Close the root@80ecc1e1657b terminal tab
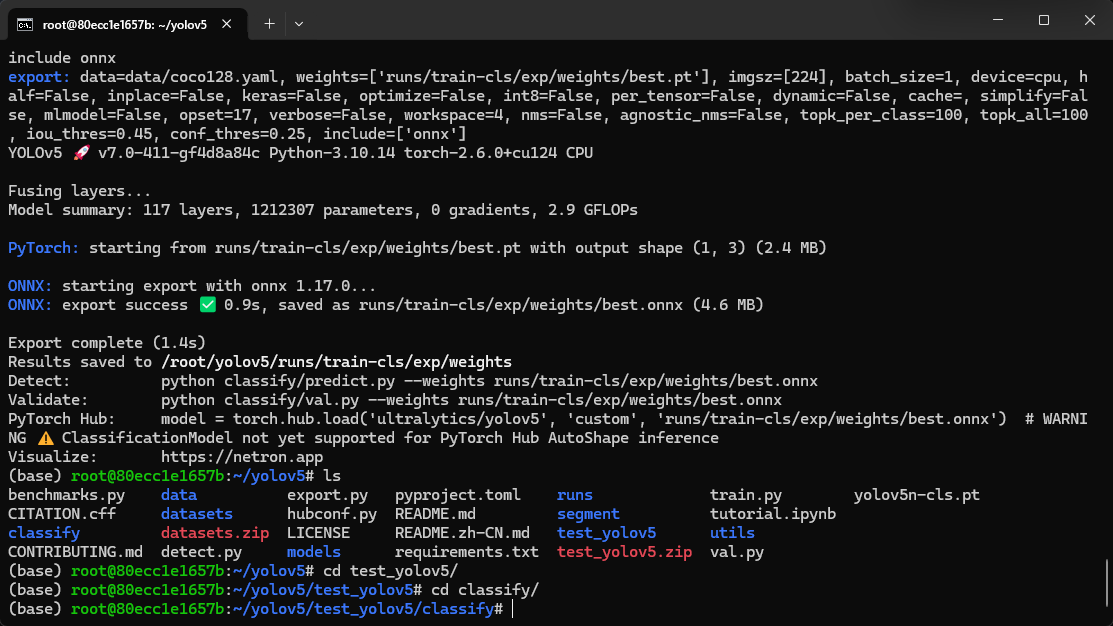The image size is (1113, 626). [x=226, y=24]
